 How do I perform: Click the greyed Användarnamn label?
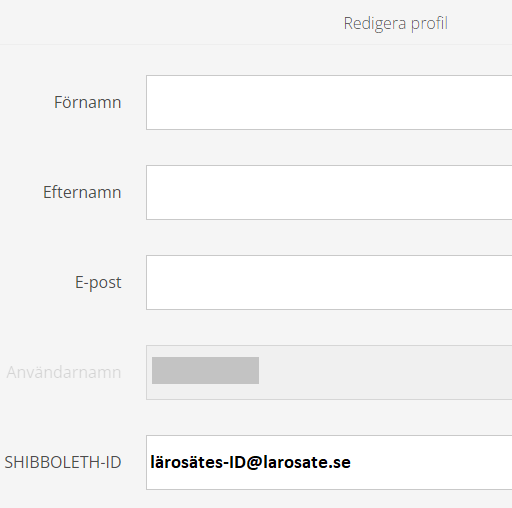[x=64, y=372]
